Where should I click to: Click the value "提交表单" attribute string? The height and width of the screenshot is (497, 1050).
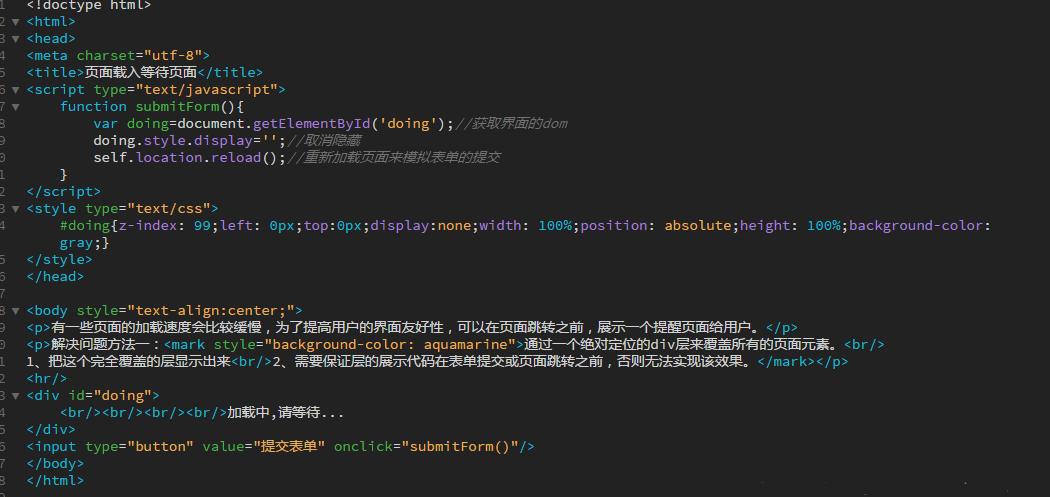pyautogui.click(x=288, y=446)
